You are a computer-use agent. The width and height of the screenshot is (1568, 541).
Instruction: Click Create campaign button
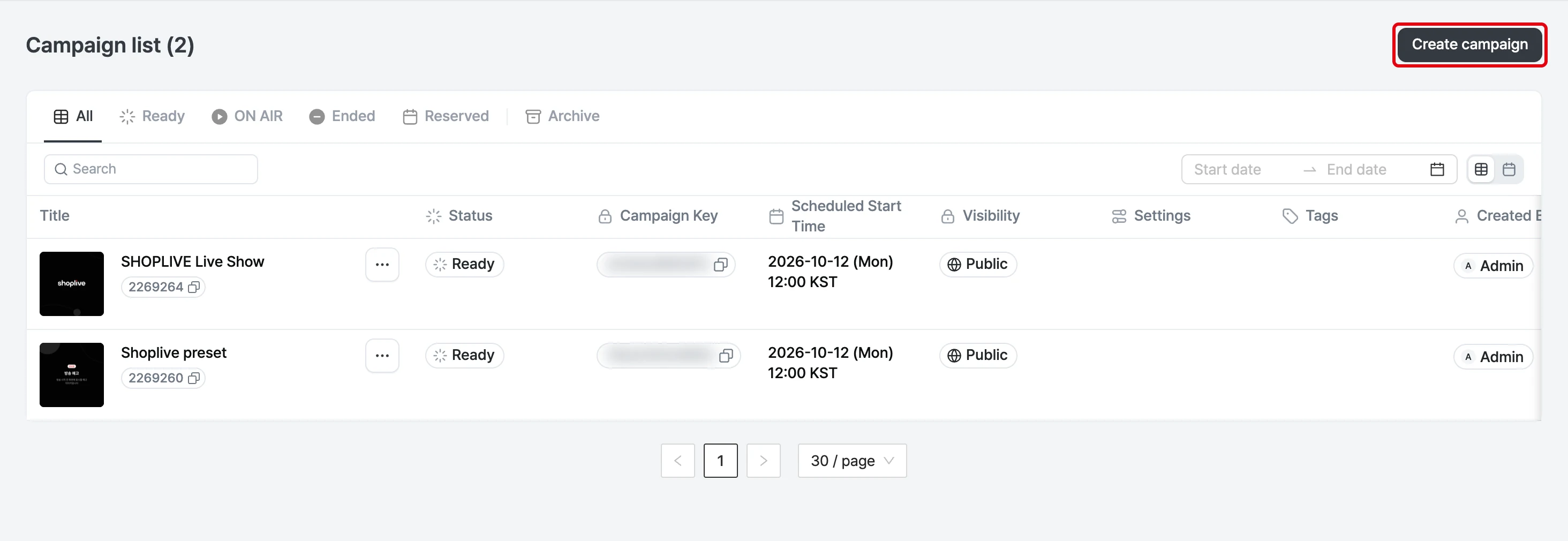[1469, 44]
